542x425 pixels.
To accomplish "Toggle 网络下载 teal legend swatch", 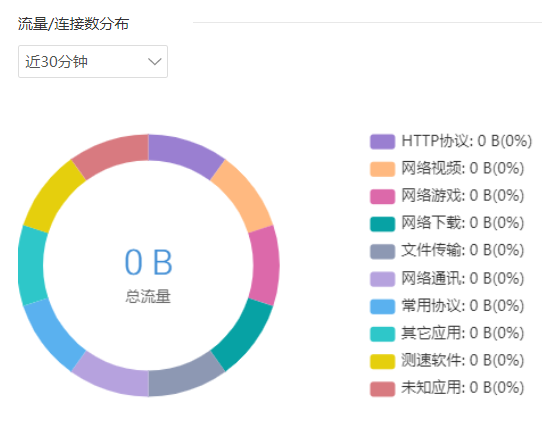I will [x=382, y=224].
